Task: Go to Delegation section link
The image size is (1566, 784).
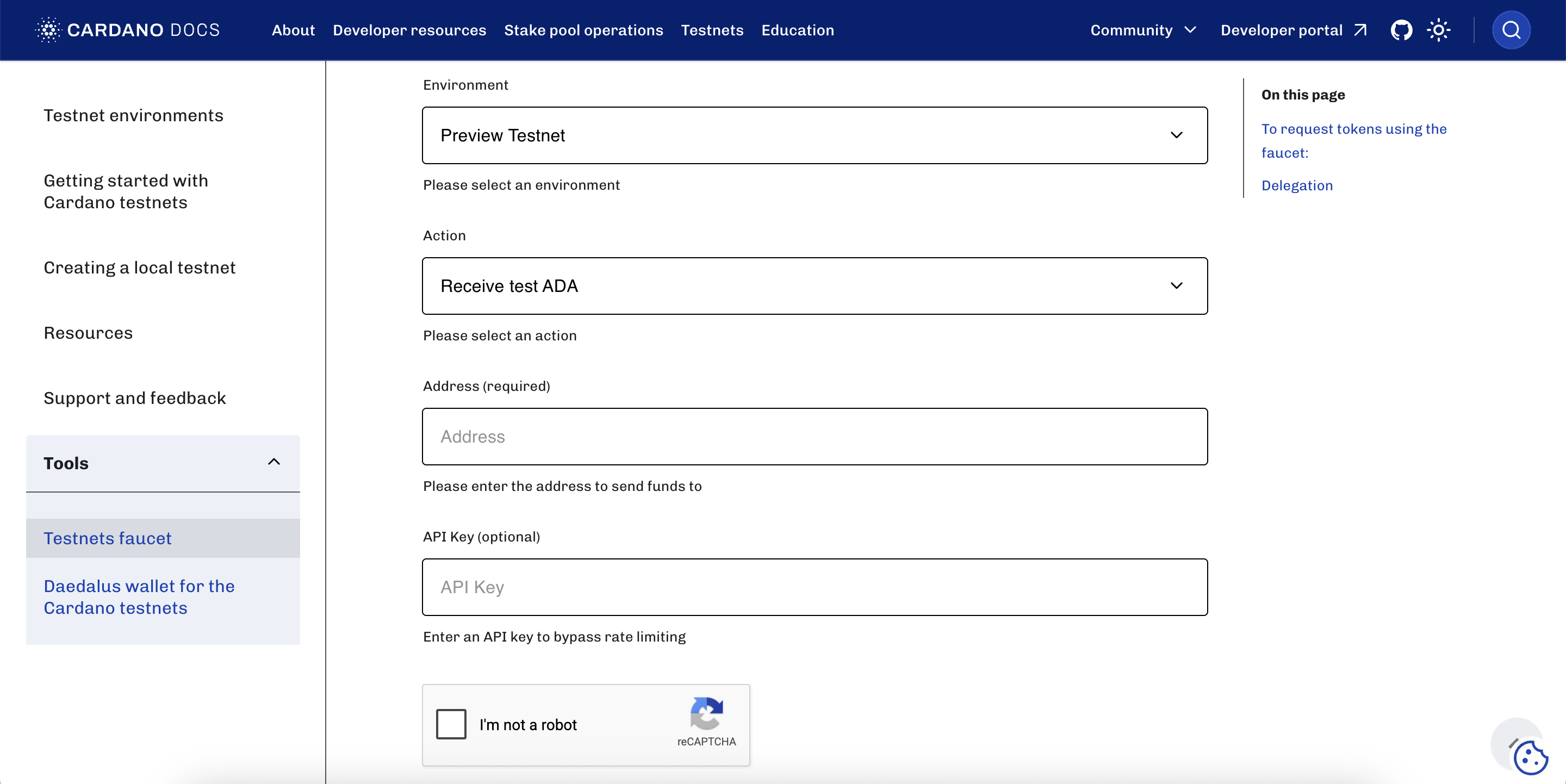Action: pos(1297,185)
